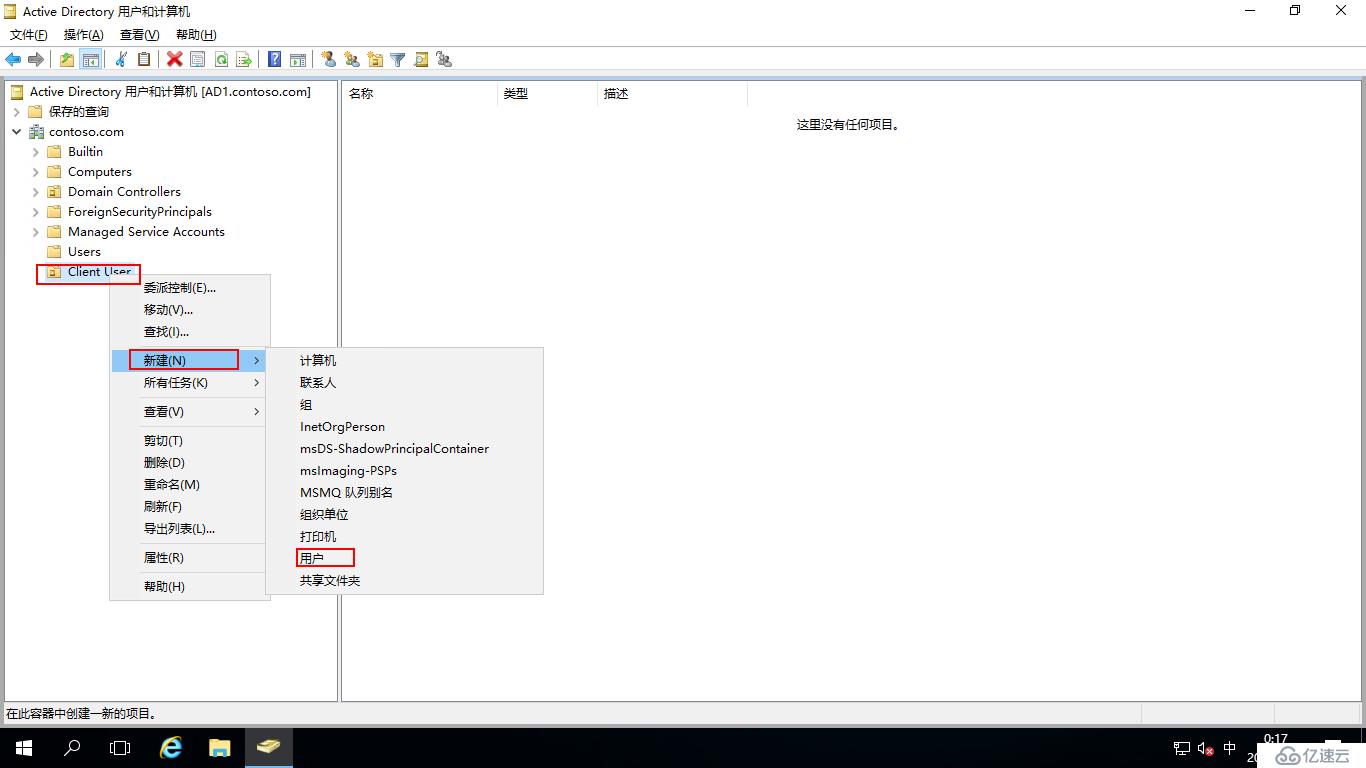This screenshot has height=768, width=1366.
Task: Select InetOrgPerson in the submenu
Action: tap(404, 427)
